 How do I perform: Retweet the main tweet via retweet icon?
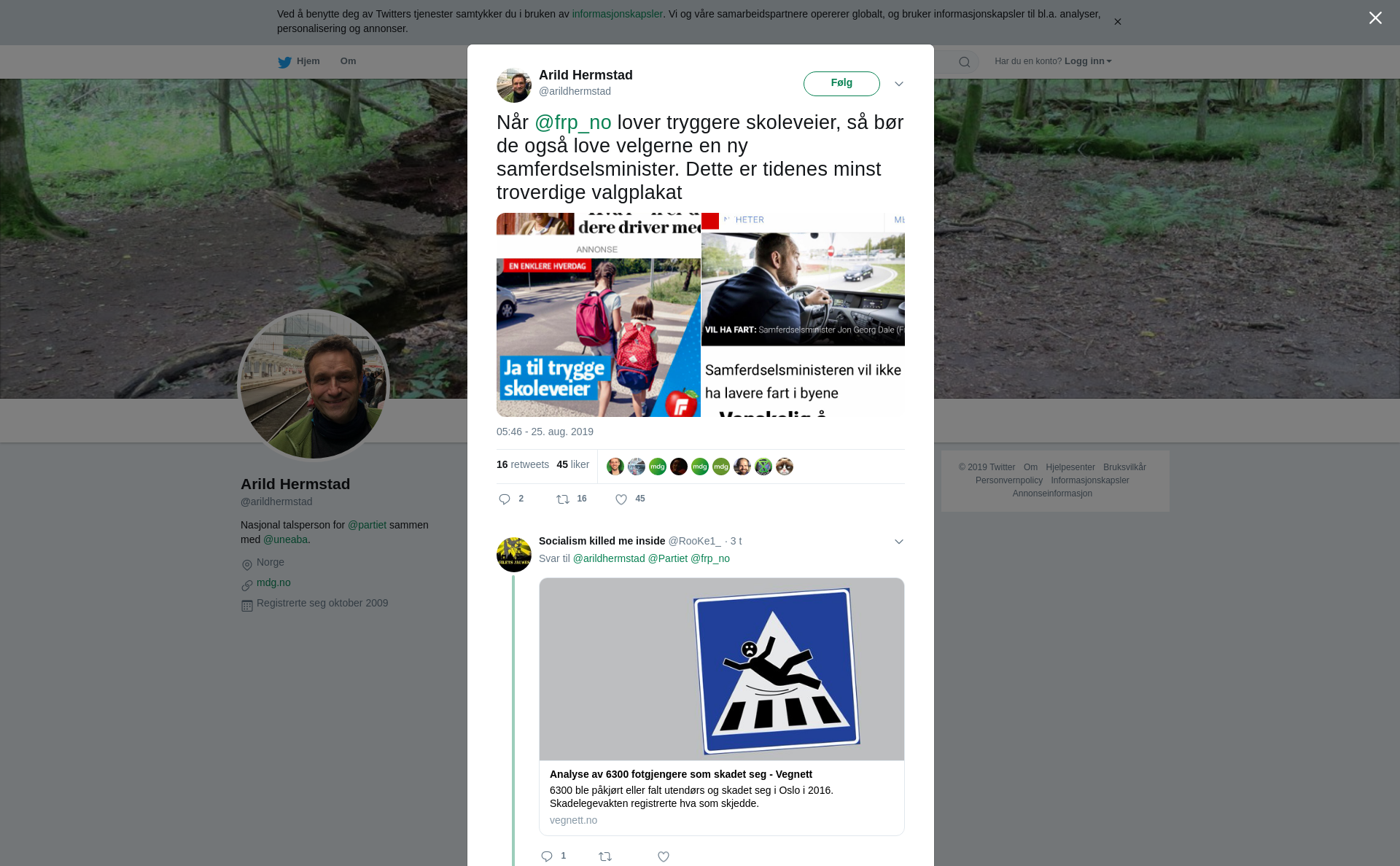click(563, 499)
